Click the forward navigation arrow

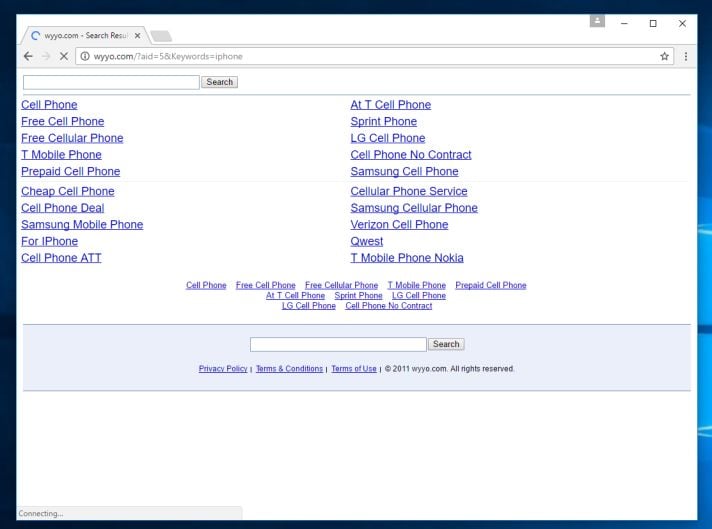(46, 56)
